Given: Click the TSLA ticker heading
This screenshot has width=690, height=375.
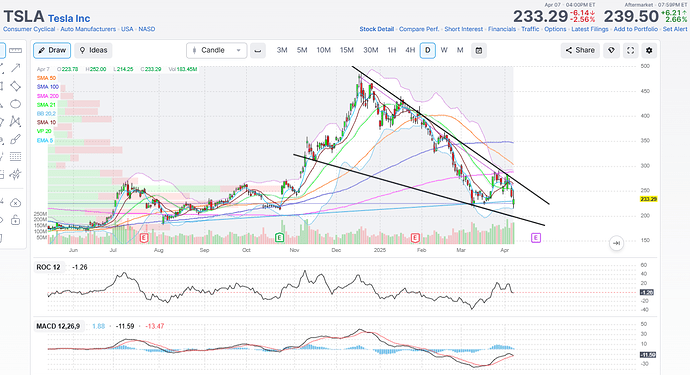Looking at the screenshot, I should tap(24, 17).
